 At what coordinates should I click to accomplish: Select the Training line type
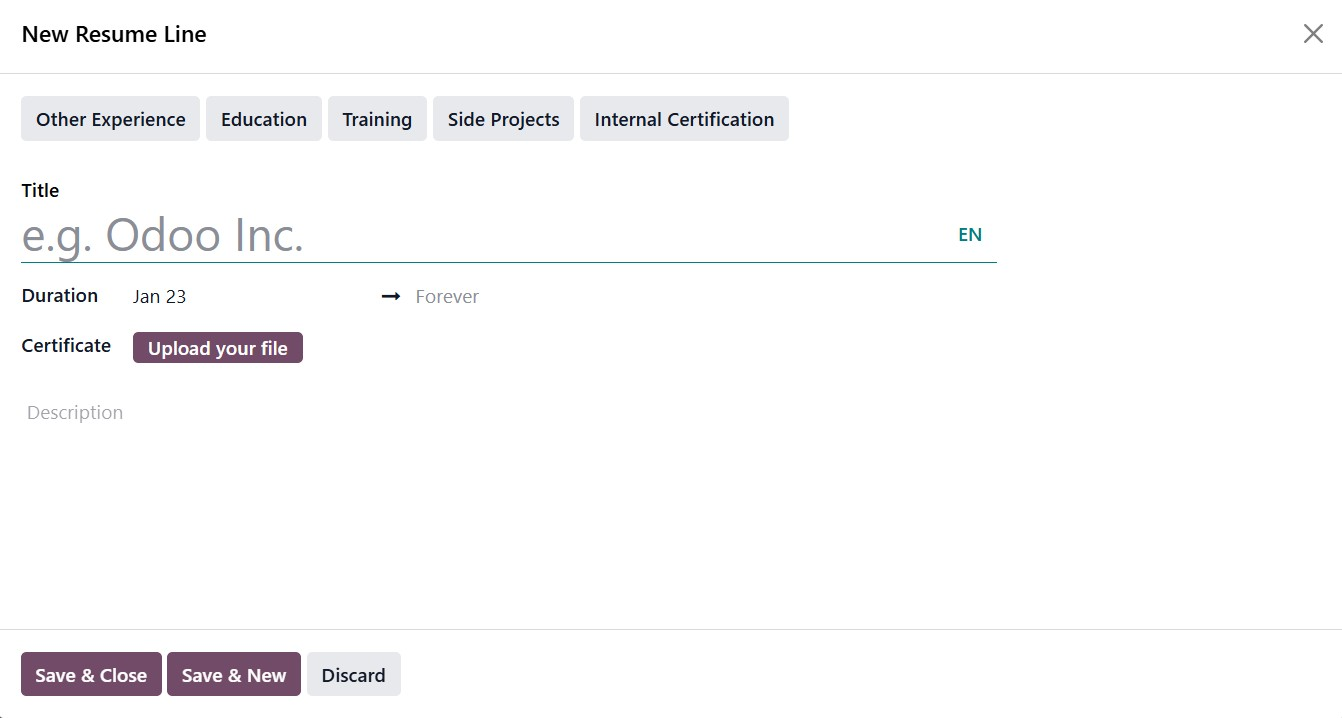[x=377, y=119]
